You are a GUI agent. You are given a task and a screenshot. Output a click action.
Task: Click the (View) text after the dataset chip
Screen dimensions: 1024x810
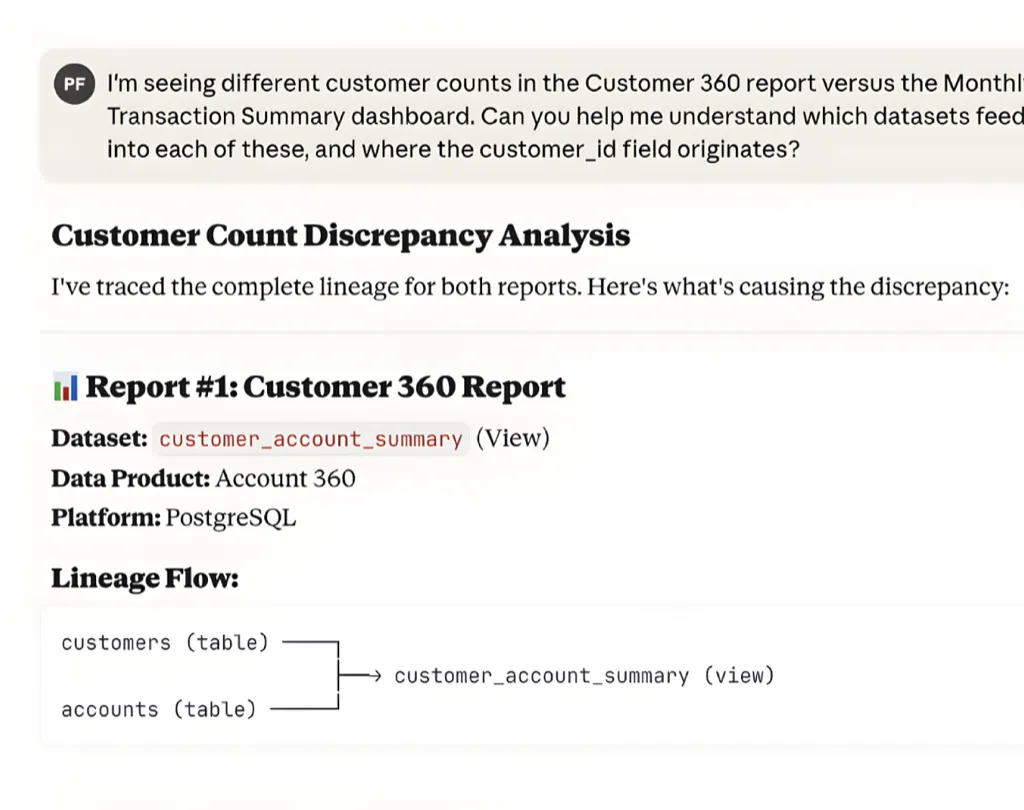pyautogui.click(x=512, y=438)
